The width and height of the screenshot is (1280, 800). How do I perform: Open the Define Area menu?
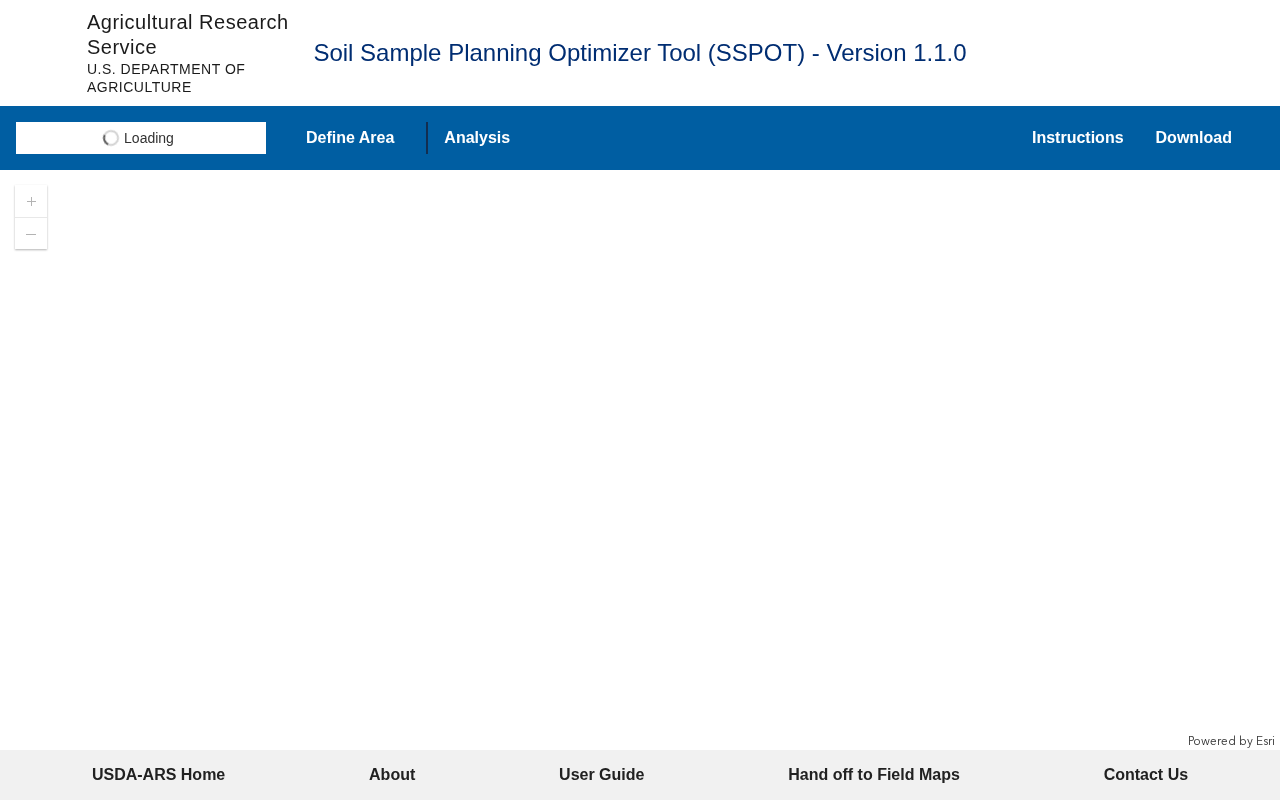(x=350, y=138)
